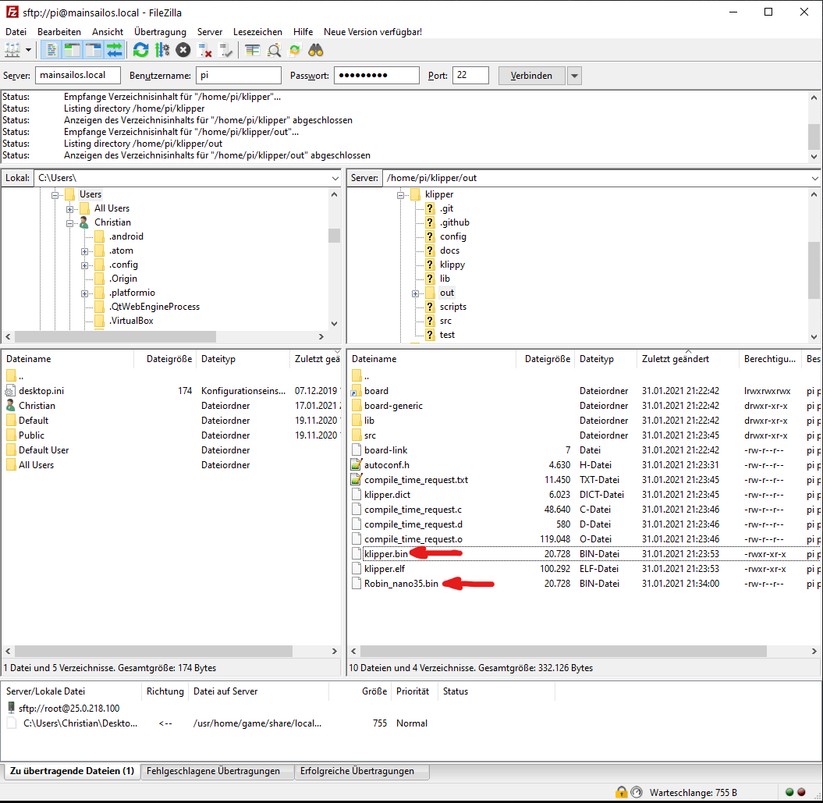Viewport: 823px width, 803px height.
Task: Click the process transfer queue icon
Action: pyautogui.click(x=162, y=50)
